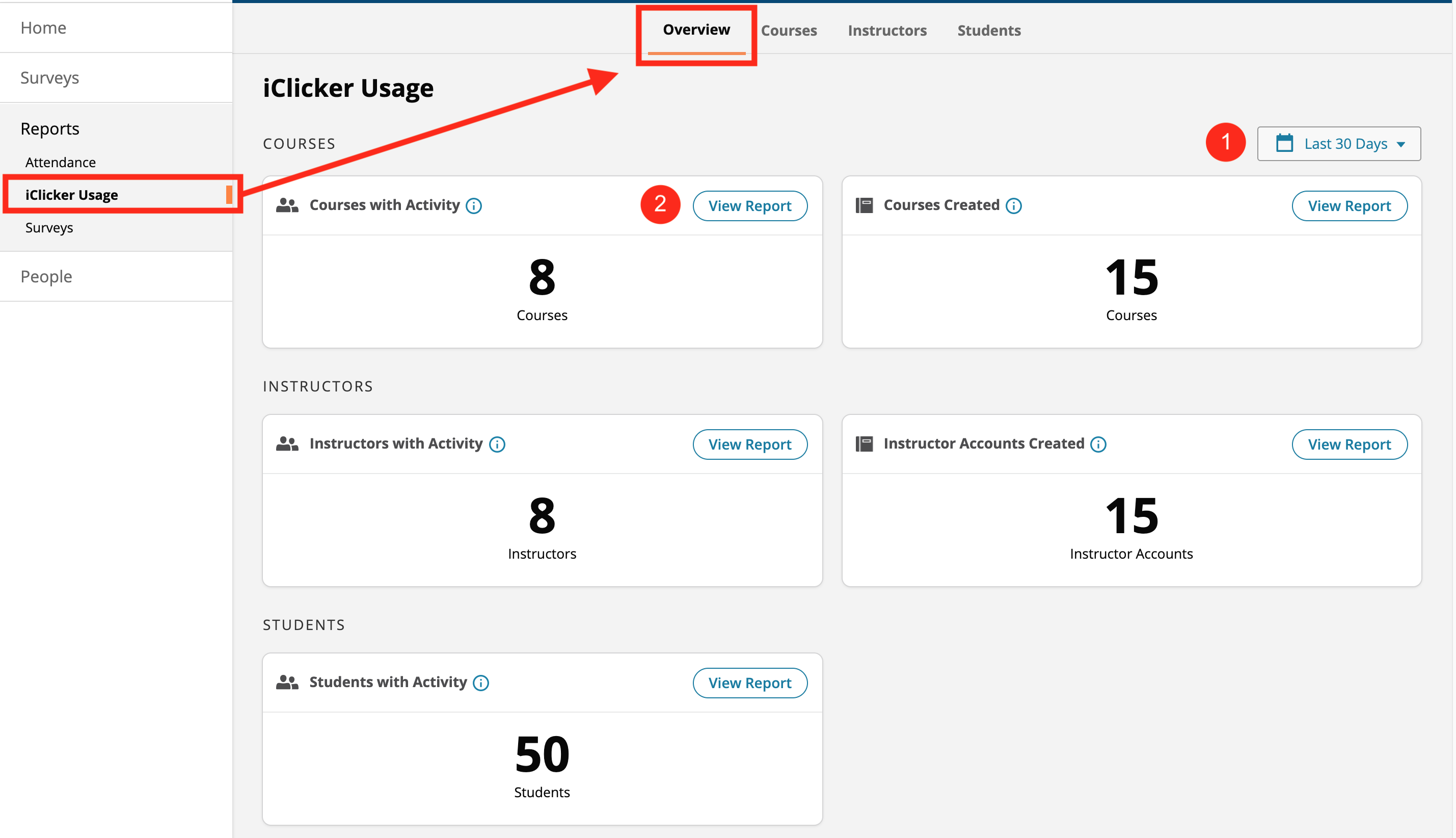This screenshot has height=838, width=1456.
Task: Click the people icon on Students with Activity card
Action: tap(288, 682)
